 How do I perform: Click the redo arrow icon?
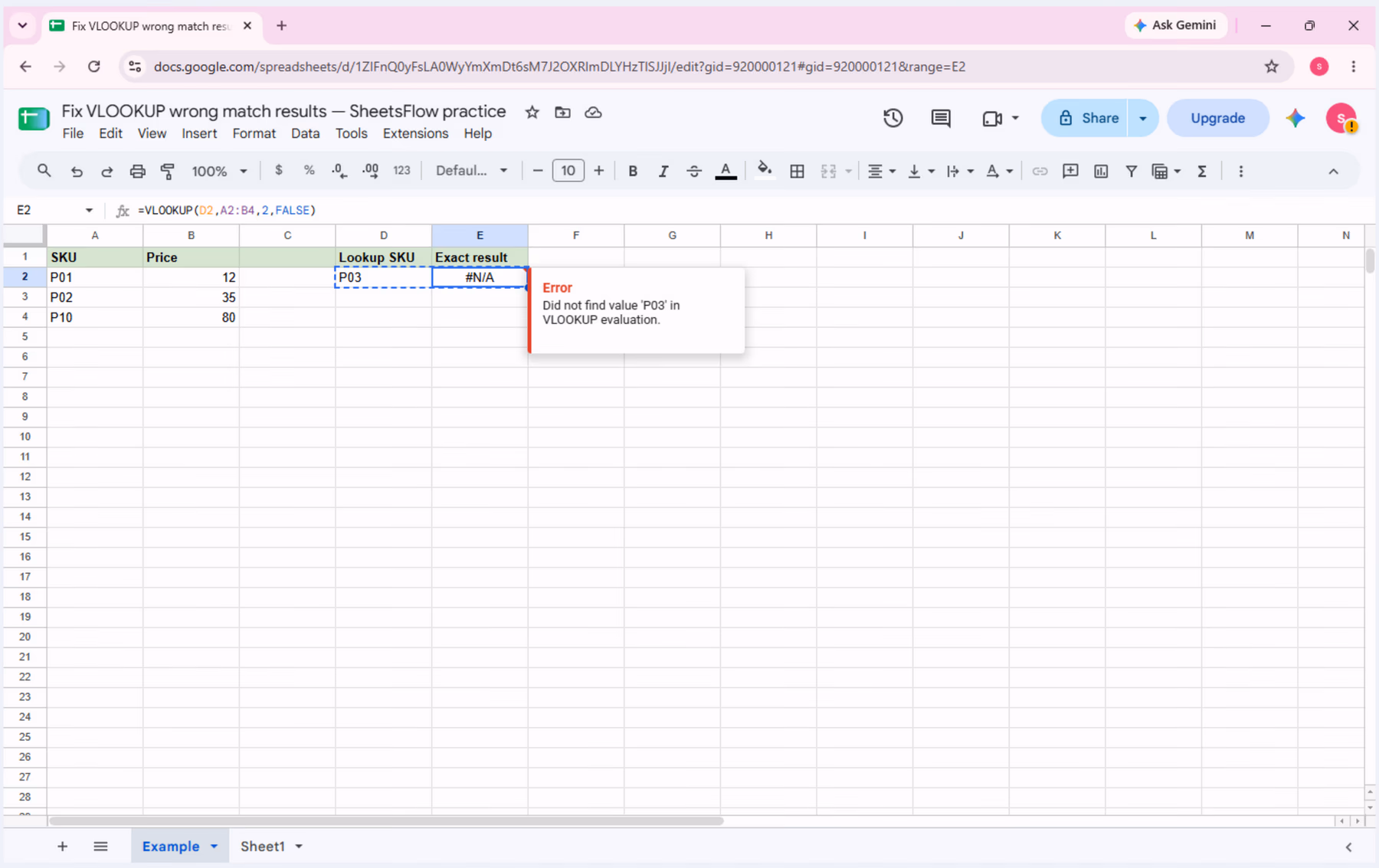[106, 171]
